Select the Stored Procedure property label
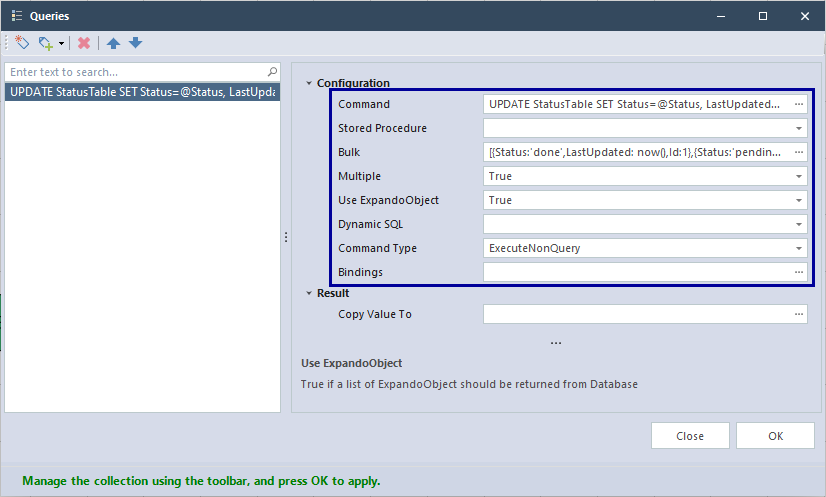The width and height of the screenshot is (826, 497). [382, 128]
